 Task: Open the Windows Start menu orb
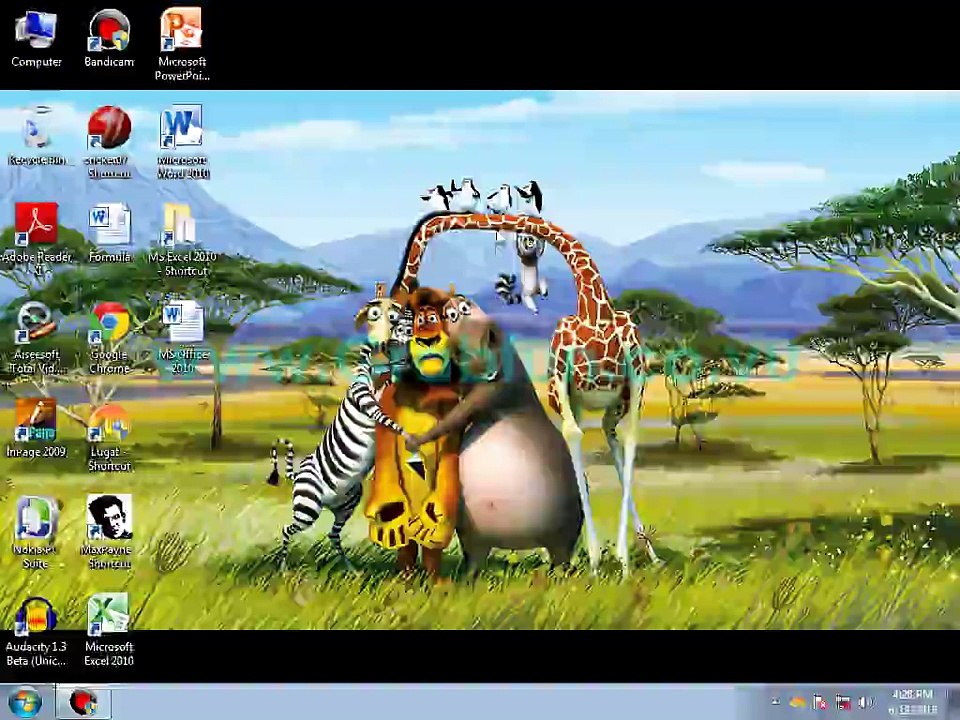pyautogui.click(x=25, y=702)
